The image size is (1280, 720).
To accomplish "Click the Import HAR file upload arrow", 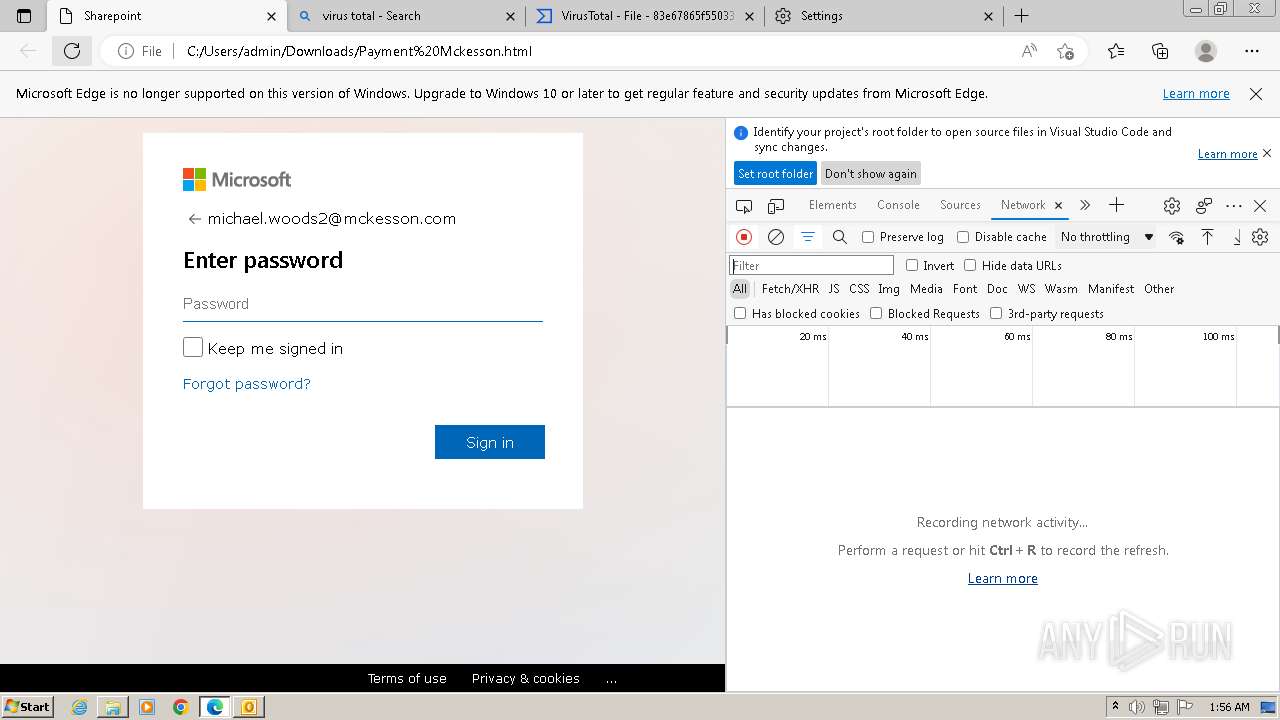I will [1208, 237].
